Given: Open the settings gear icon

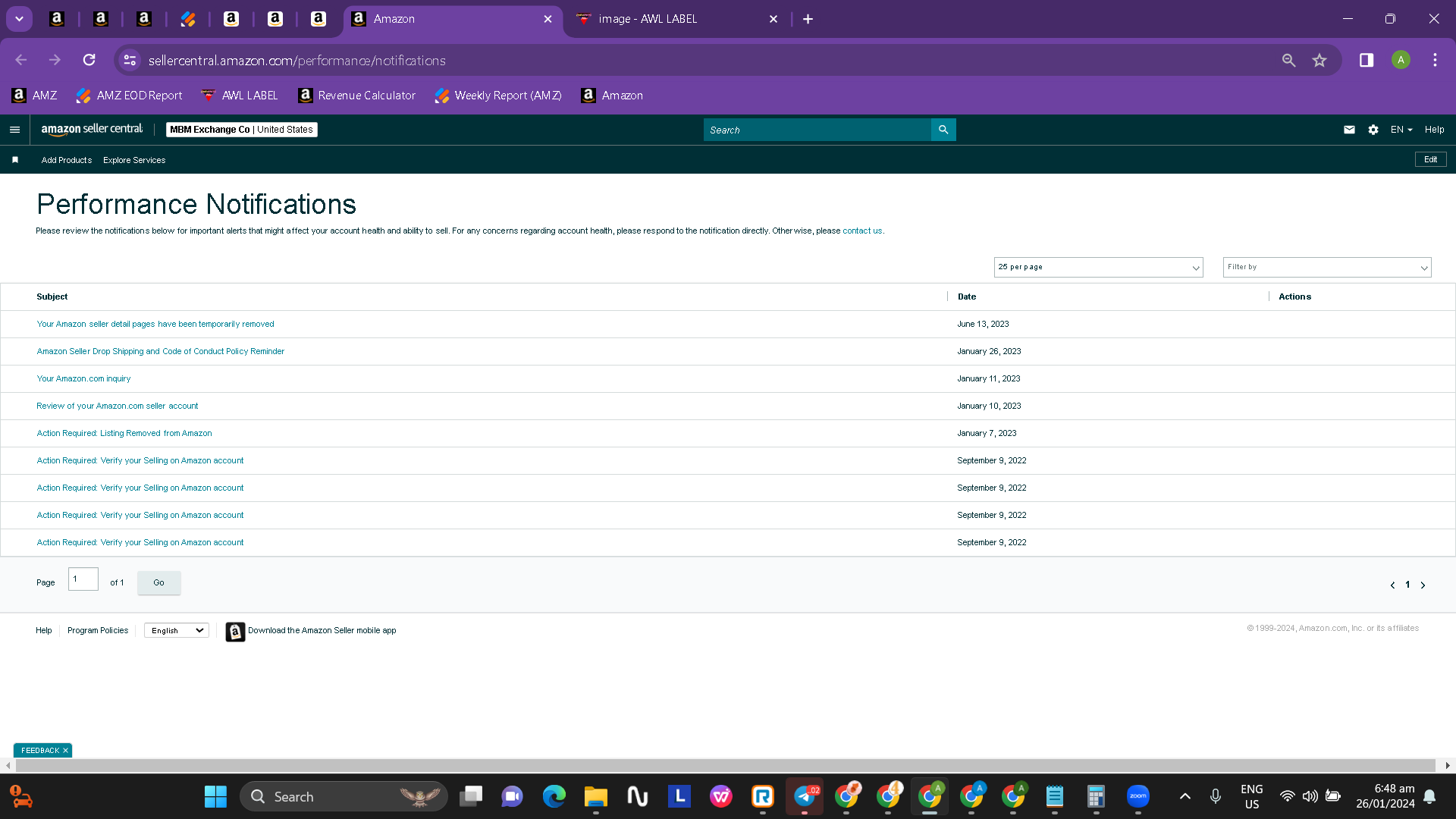Looking at the screenshot, I should click(x=1373, y=130).
